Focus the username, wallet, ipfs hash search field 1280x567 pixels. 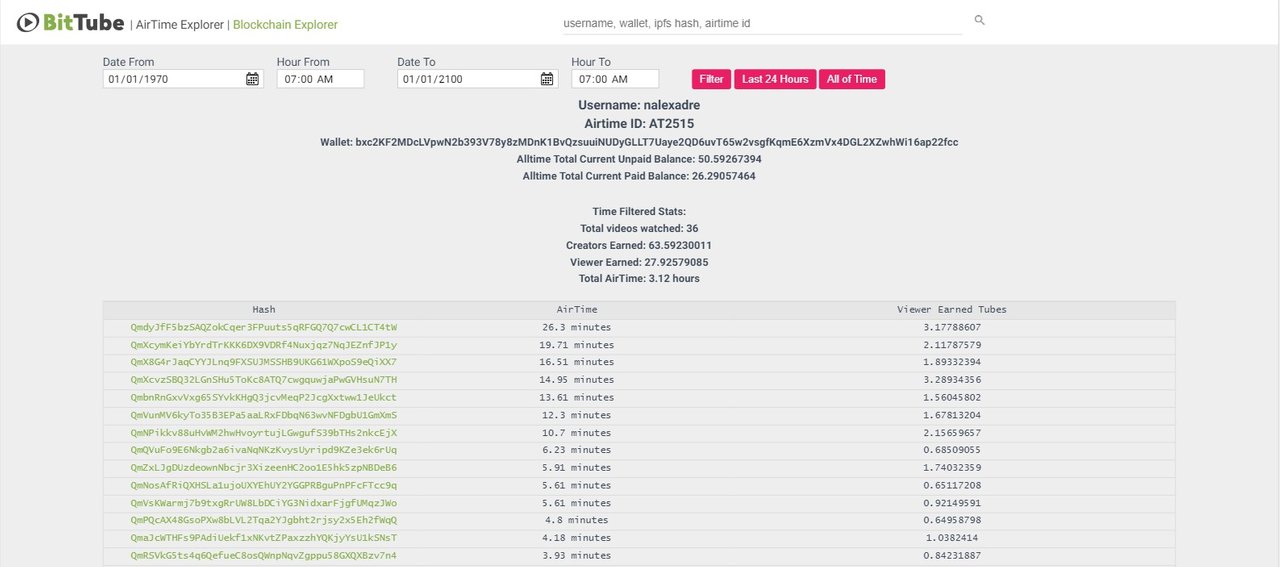pyautogui.click(x=762, y=22)
